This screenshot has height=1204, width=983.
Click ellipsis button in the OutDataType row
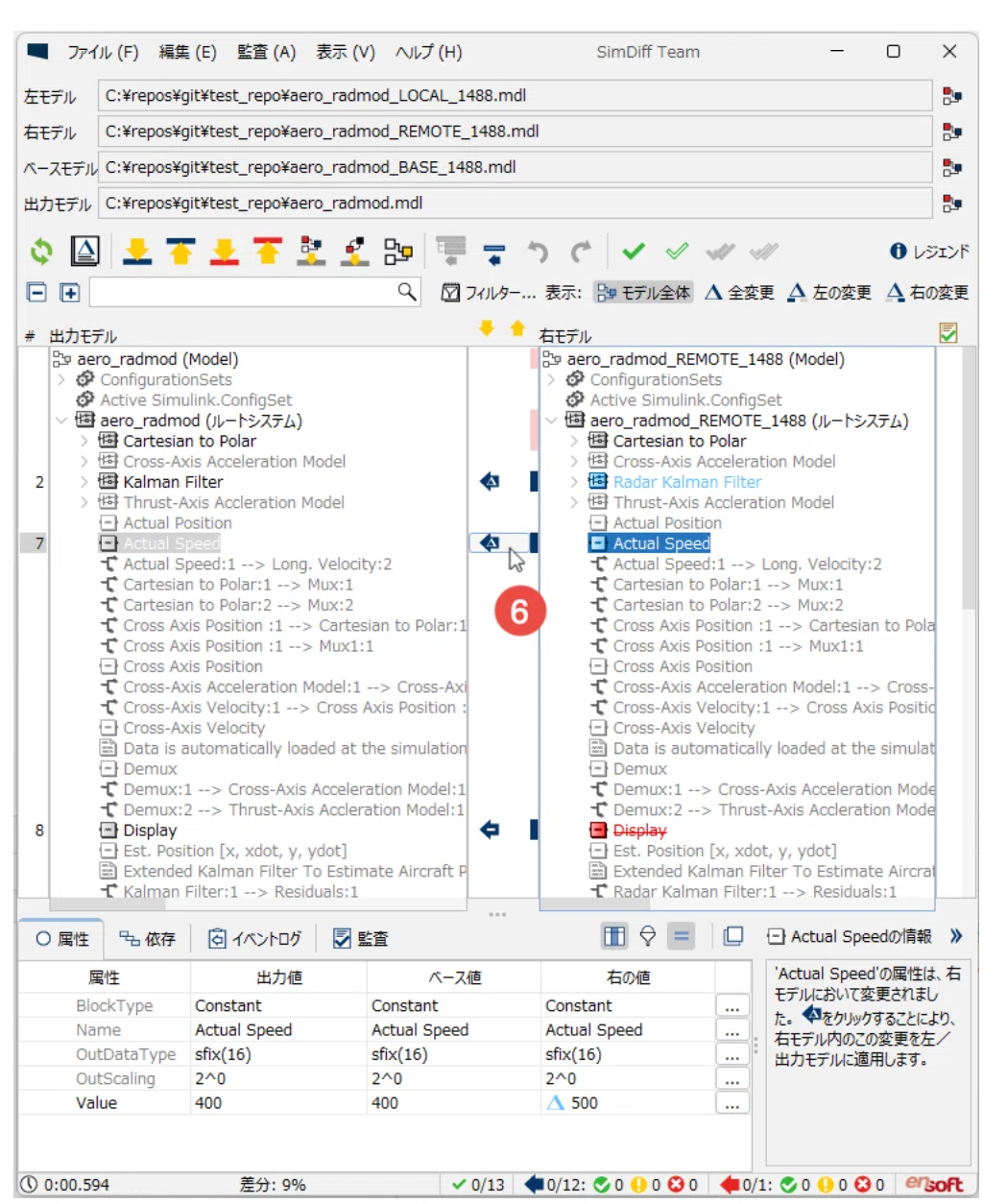731,1054
